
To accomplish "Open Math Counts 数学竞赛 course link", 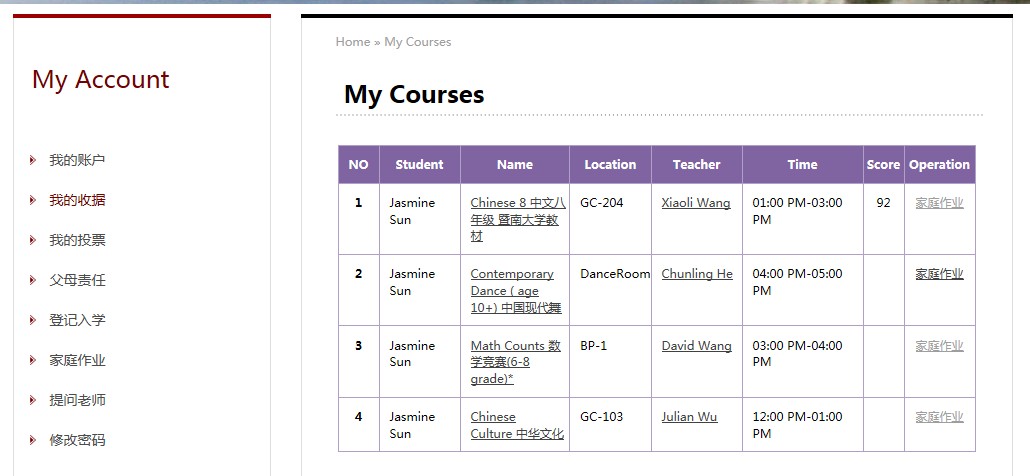I will [516, 362].
